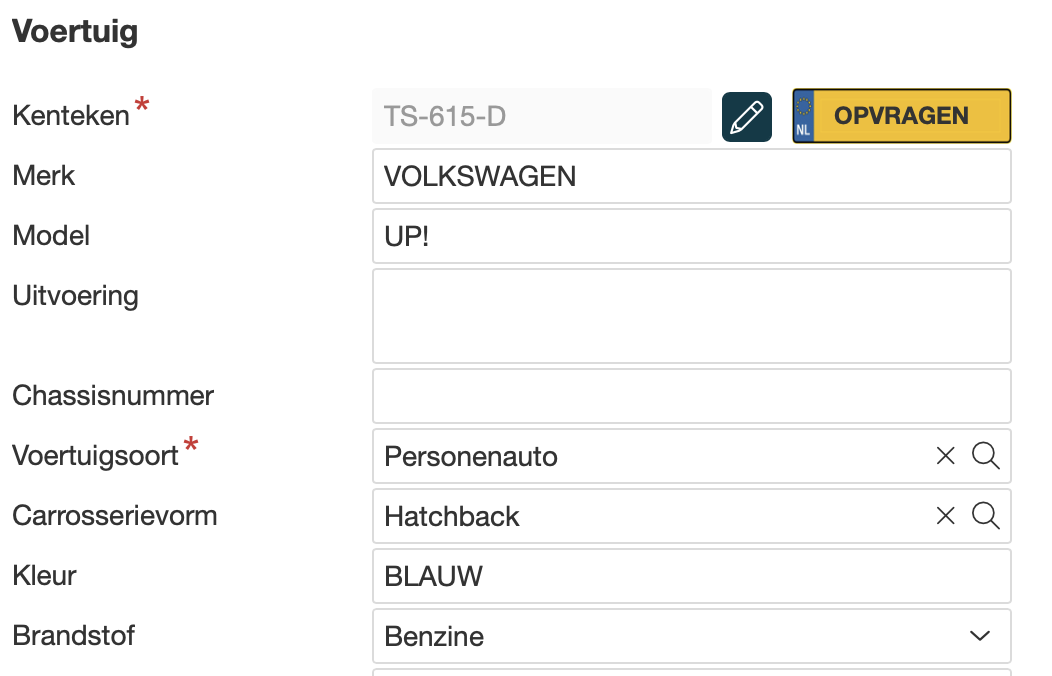Click the Uitvoering field label
The width and height of the screenshot is (1052, 676).
click(x=75, y=296)
